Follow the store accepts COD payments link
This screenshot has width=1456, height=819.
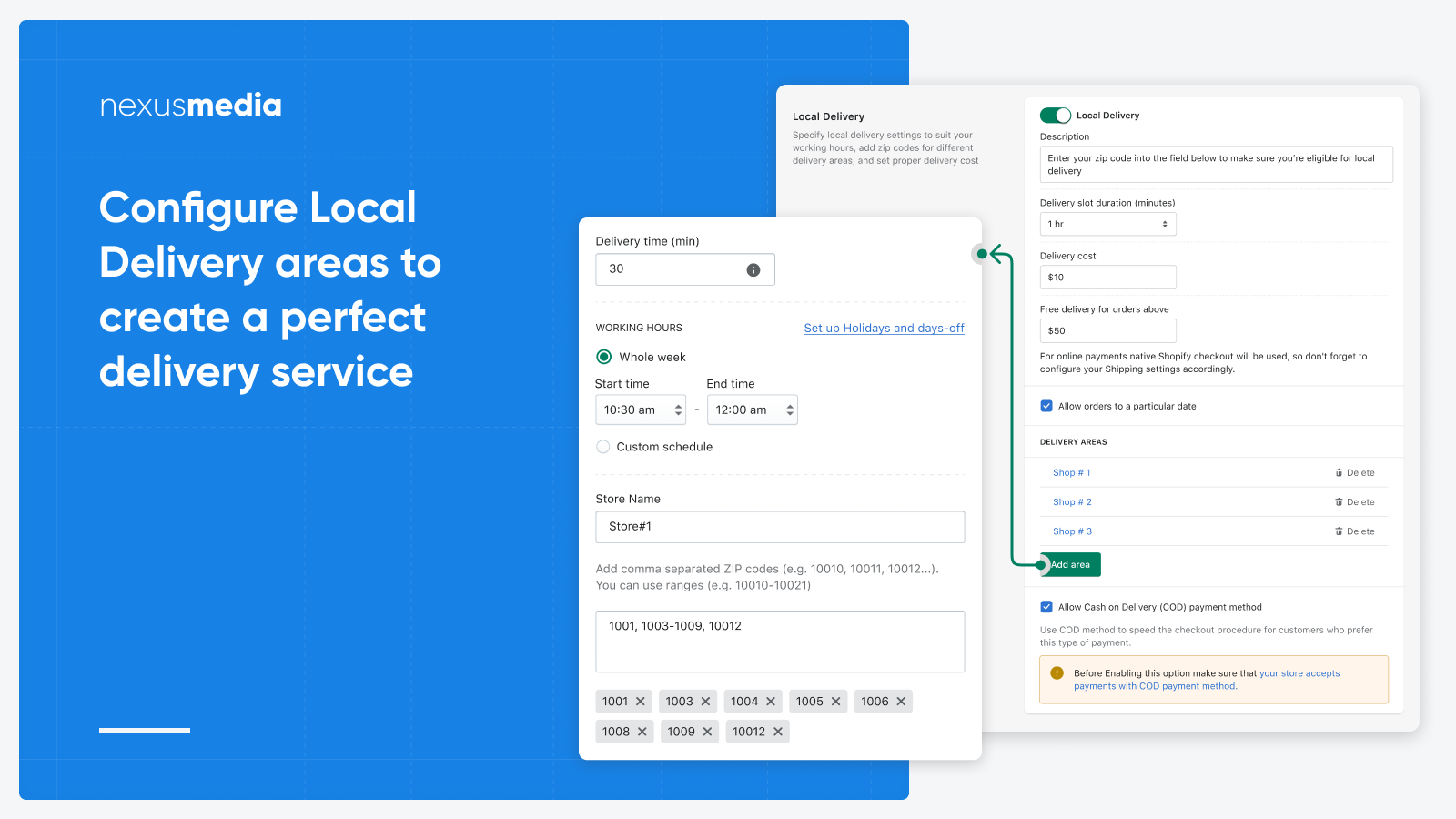(x=1207, y=680)
